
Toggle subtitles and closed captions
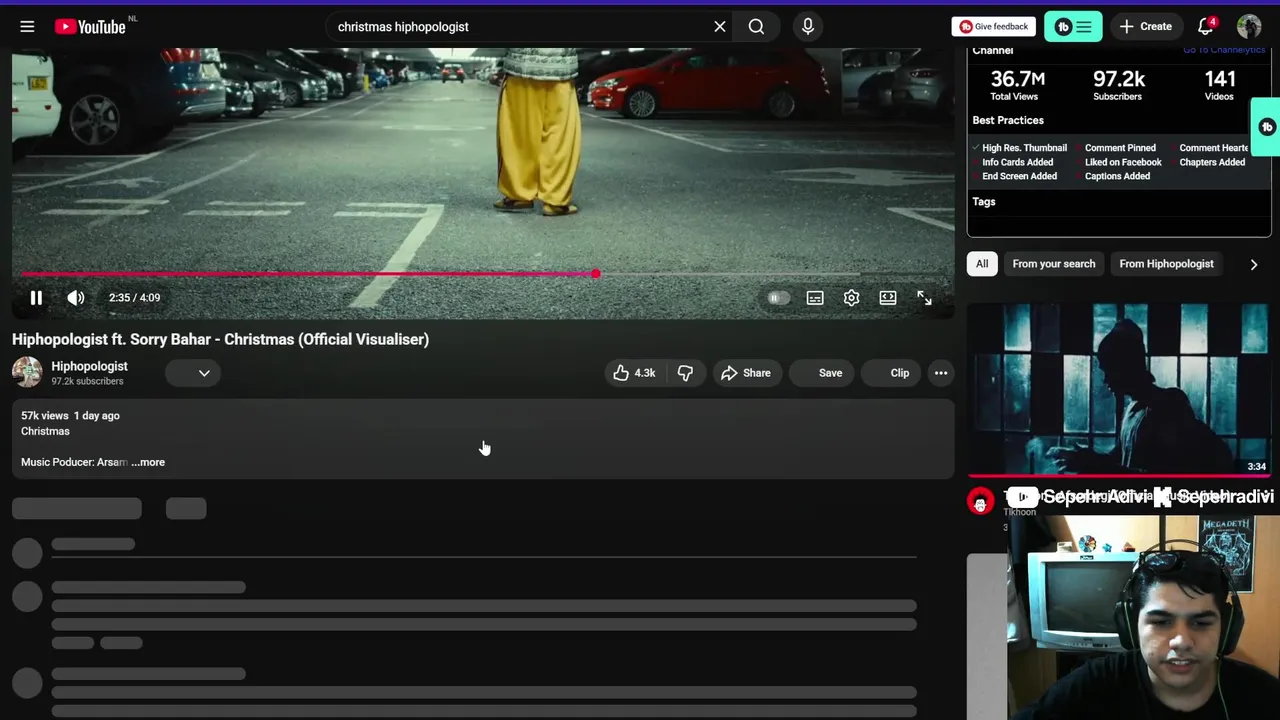coord(815,298)
